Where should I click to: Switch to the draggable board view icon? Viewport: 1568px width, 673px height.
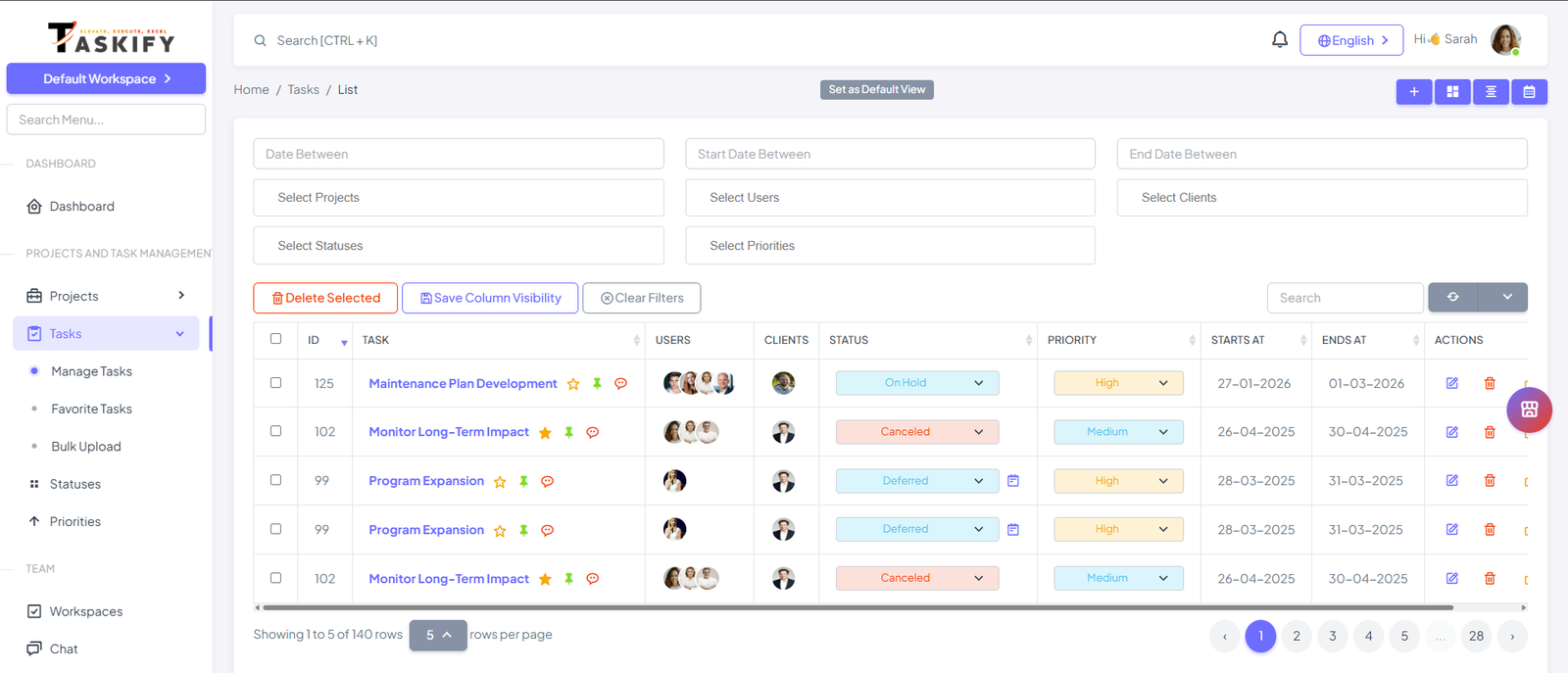(1491, 91)
